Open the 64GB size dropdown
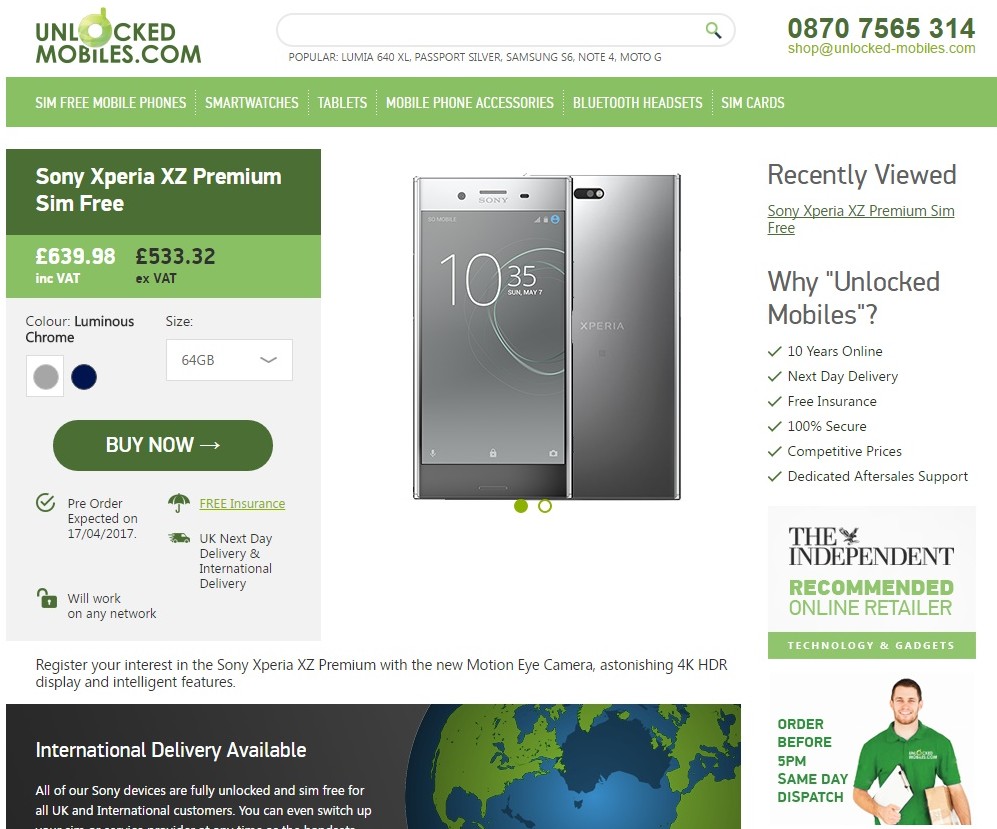Image resolution: width=997 pixels, height=829 pixels. tap(229, 360)
